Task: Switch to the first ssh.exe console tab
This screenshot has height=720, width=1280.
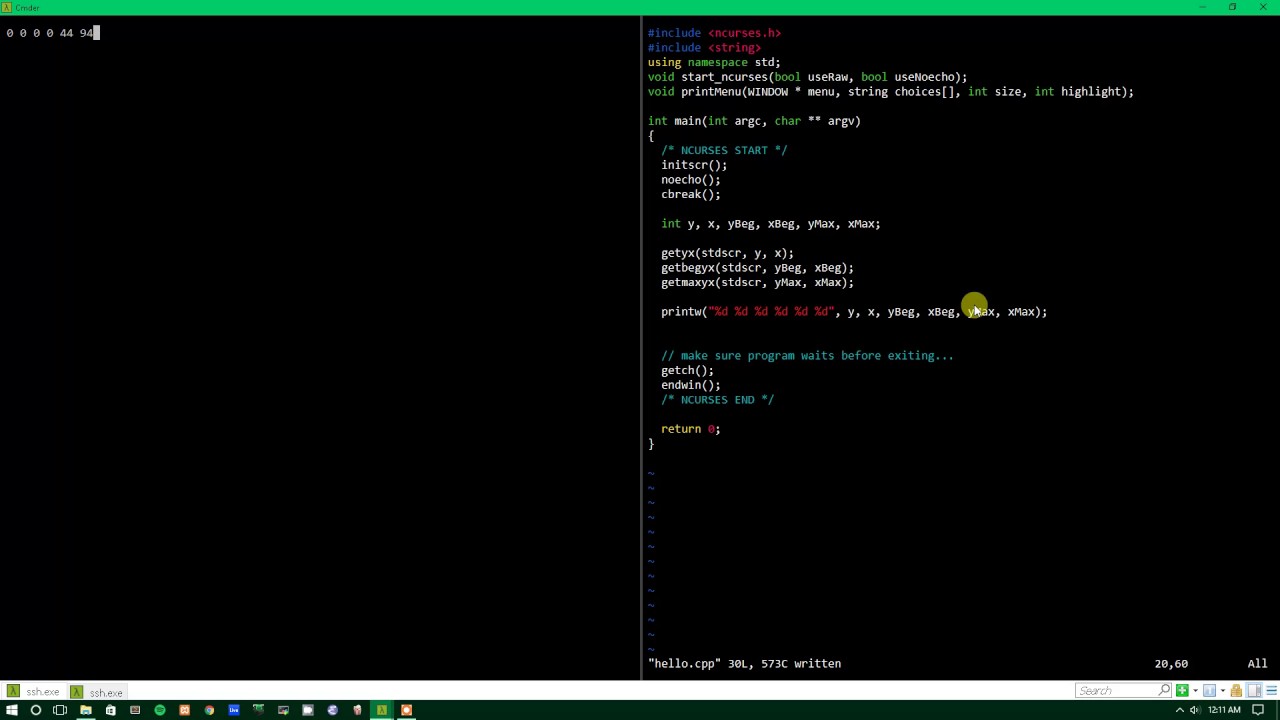Action: coord(34,691)
